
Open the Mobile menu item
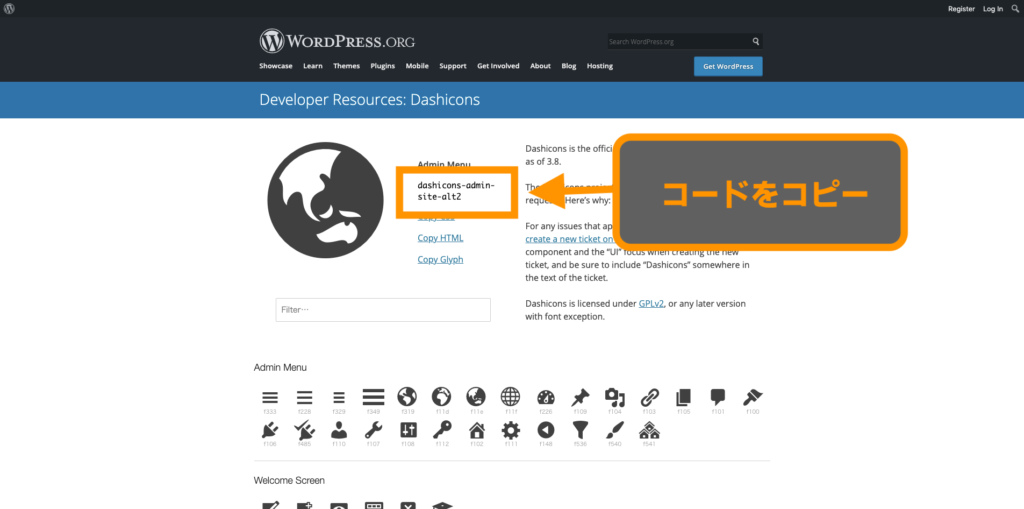tap(417, 66)
